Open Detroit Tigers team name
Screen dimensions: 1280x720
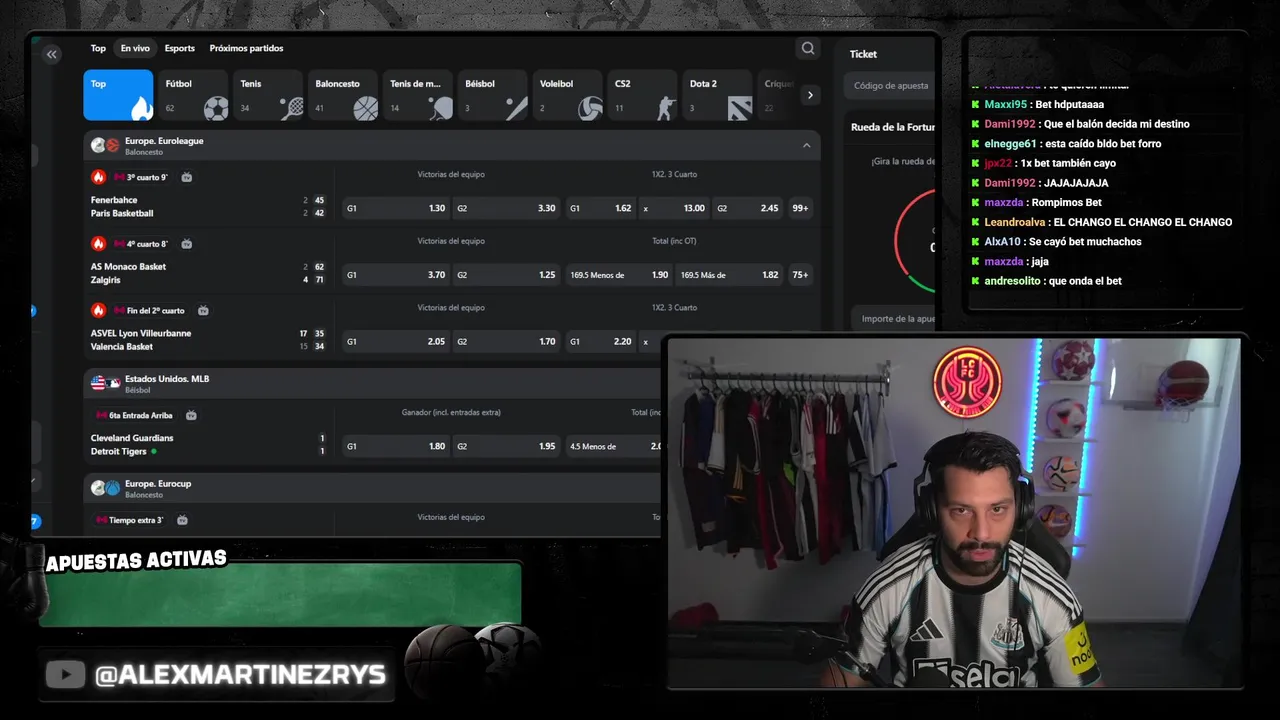119,451
